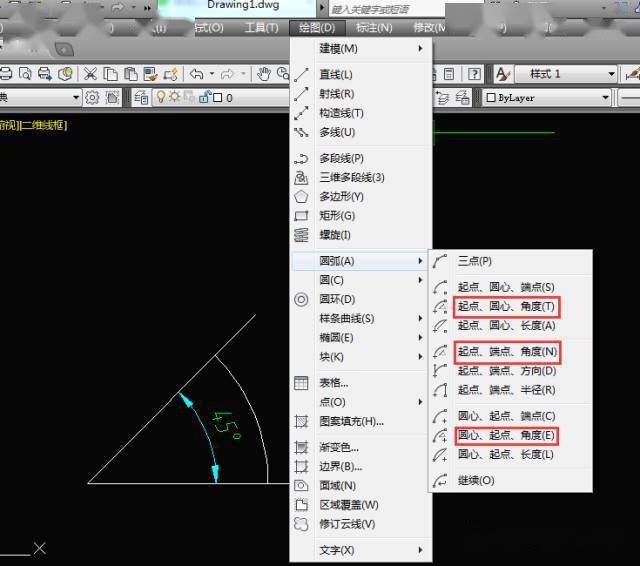The width and height of the screenshot is (640, 566).
Task: Click the Cut scissors icon in toolbar
Action: click(90, 74)
